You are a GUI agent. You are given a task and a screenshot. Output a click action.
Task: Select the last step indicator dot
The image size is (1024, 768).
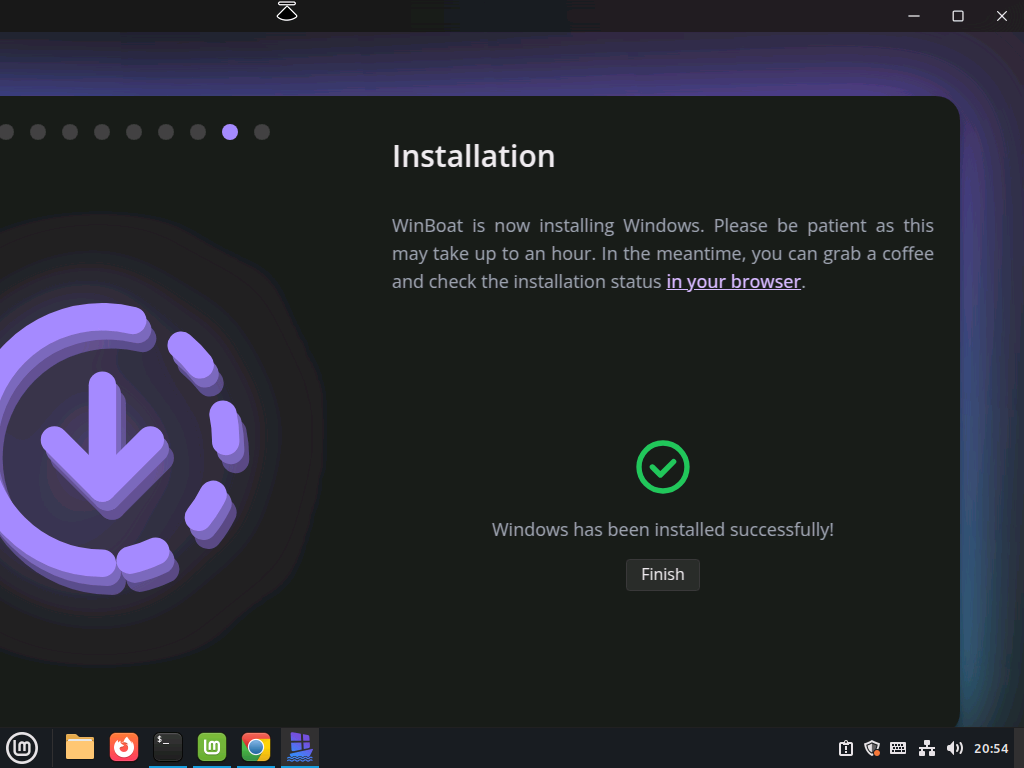(x=262, y=132)
